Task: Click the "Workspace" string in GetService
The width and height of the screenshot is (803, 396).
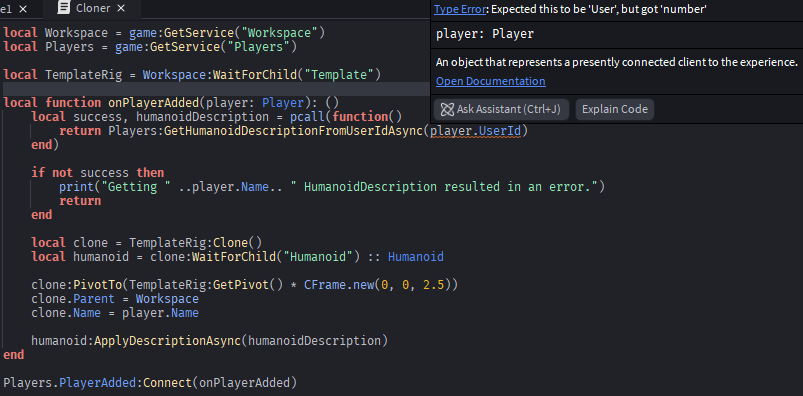Action: click(x=280, y=33)
